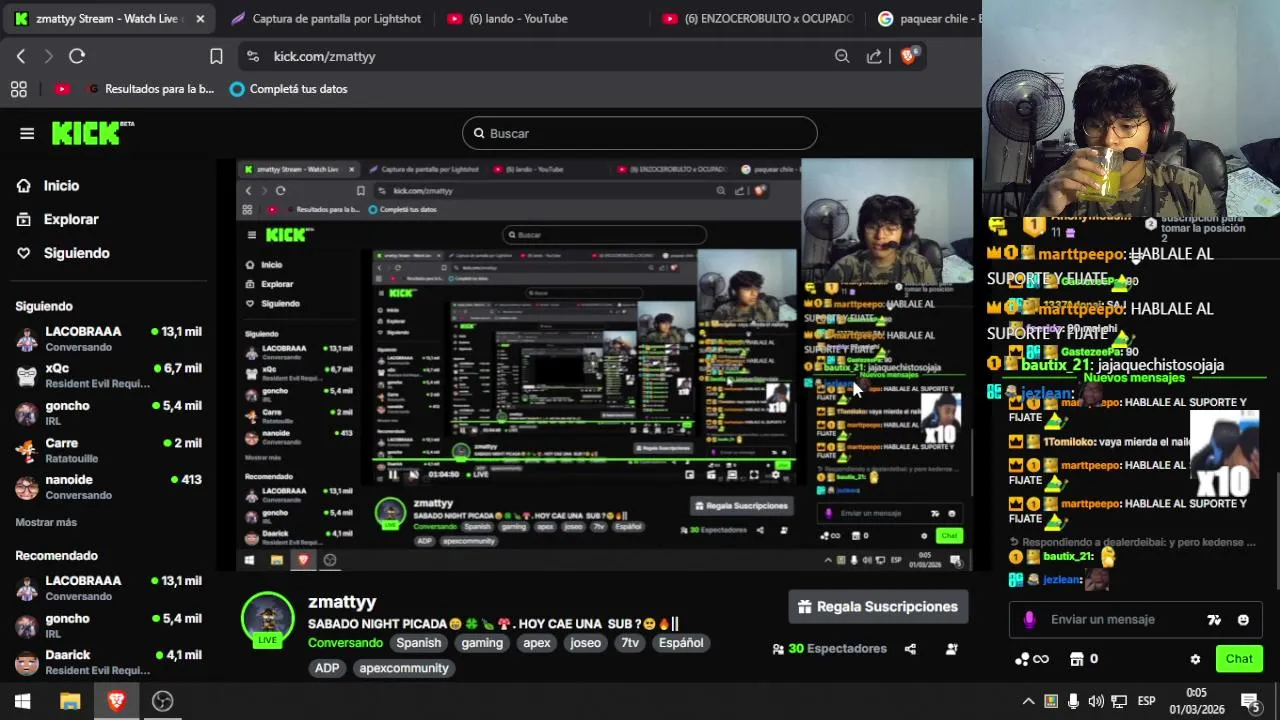This screenshot has width=1280, height=720.
Task: Open the 7TV emote menu in chat
Action: tap(1214, 620)
